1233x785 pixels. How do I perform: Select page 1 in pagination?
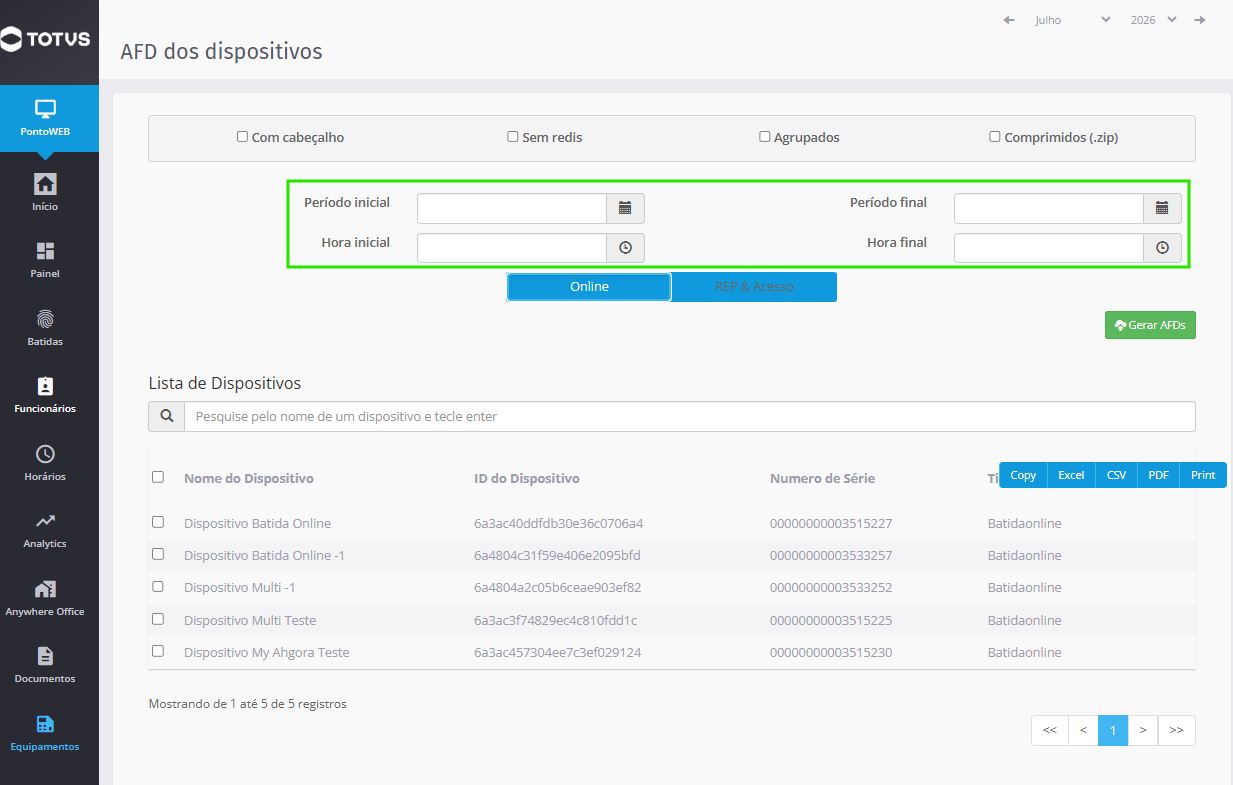pos(1113,730)
